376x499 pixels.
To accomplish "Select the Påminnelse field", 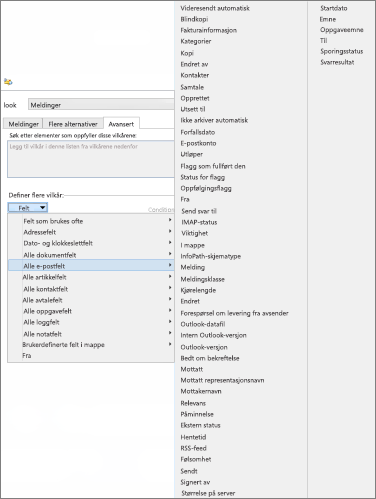I will [197, 414].
